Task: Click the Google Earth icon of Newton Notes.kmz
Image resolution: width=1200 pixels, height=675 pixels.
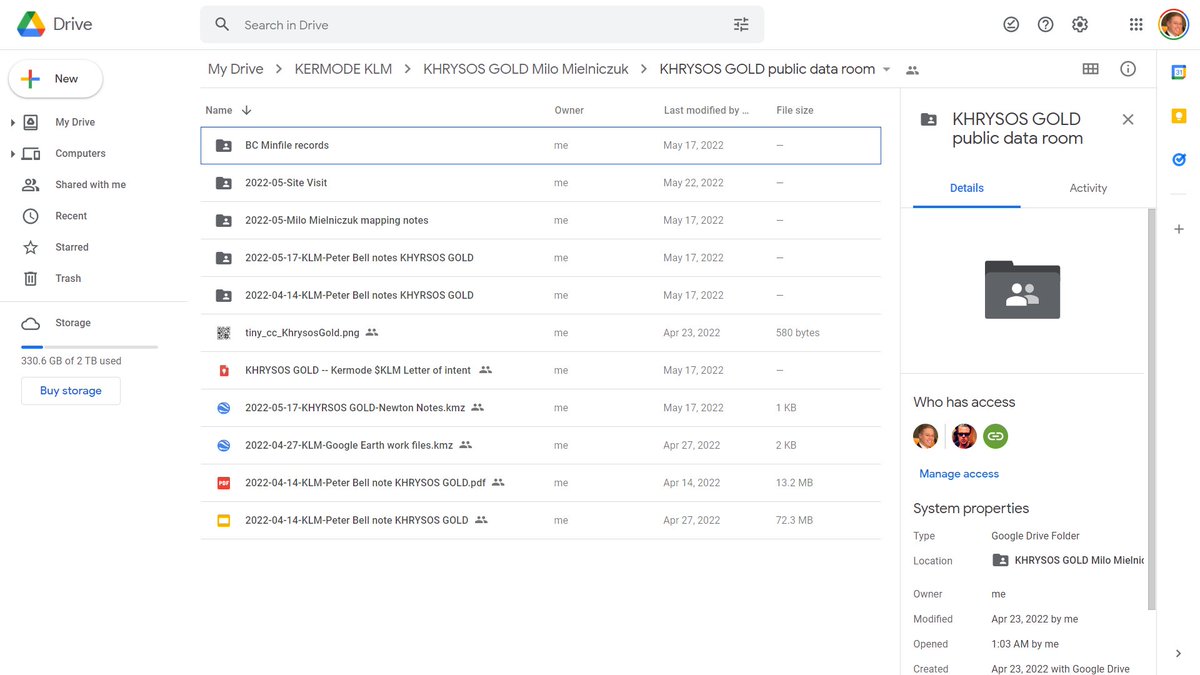Action: [224, 408]
